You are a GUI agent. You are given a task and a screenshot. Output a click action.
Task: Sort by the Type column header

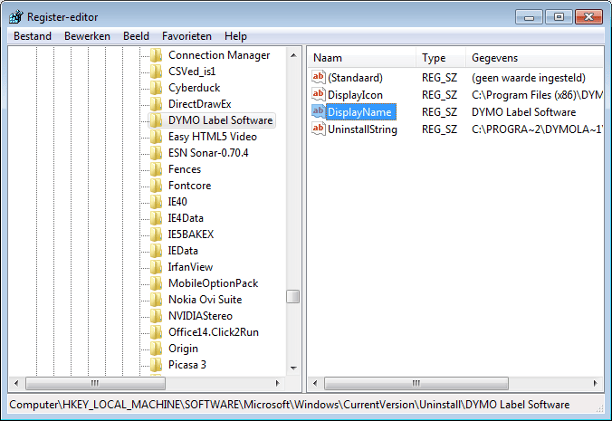tap(440, 58)
